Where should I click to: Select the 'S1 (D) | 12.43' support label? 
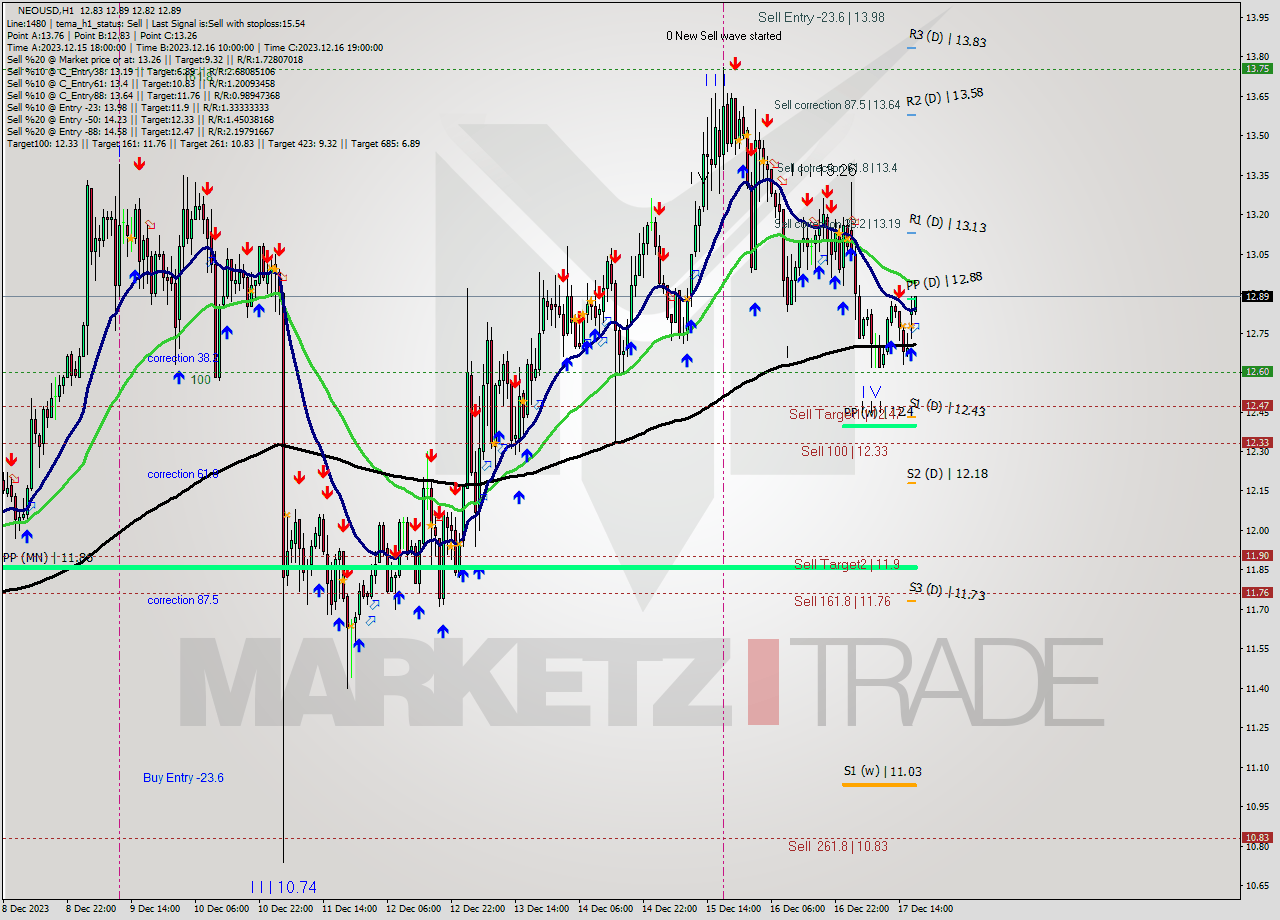click(x=947, y=407)
